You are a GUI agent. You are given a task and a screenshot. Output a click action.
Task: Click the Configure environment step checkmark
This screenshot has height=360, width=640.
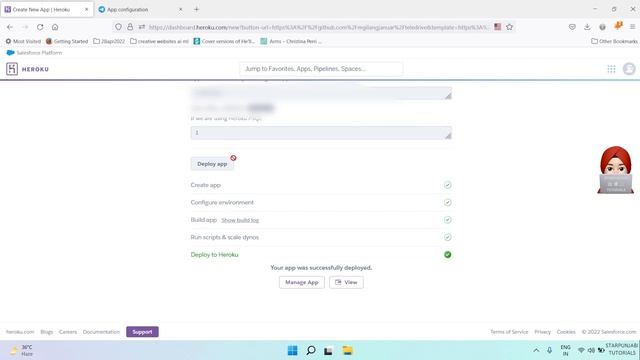coord(447,202)
